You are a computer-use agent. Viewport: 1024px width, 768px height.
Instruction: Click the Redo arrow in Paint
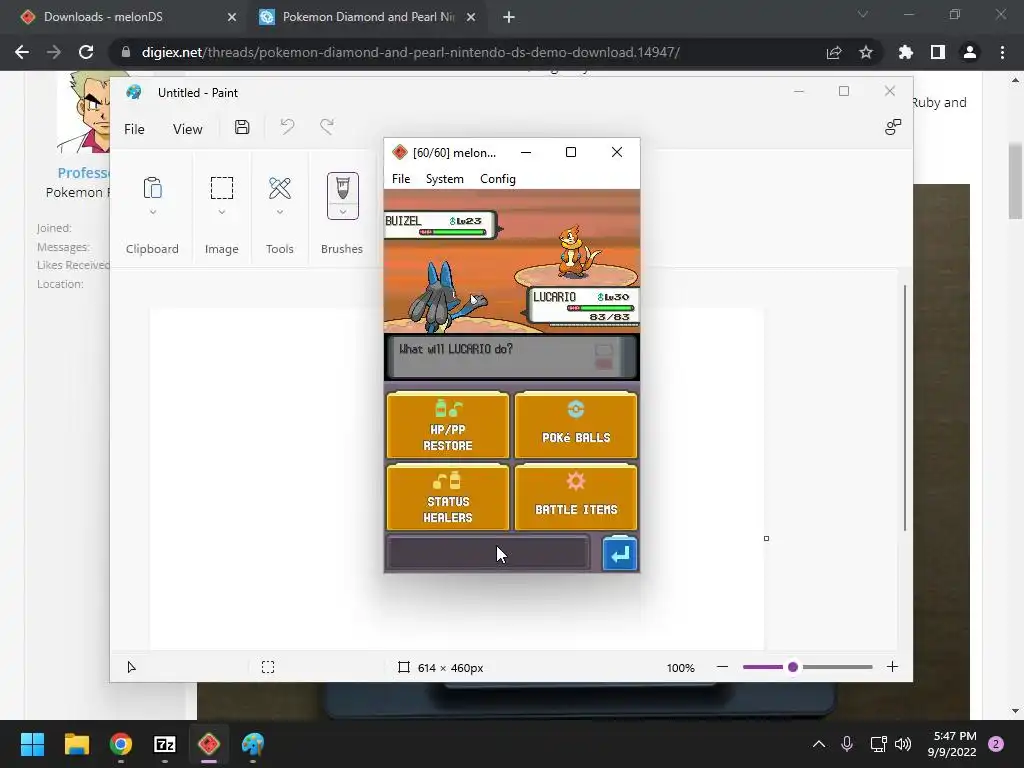tap(327, 127)
